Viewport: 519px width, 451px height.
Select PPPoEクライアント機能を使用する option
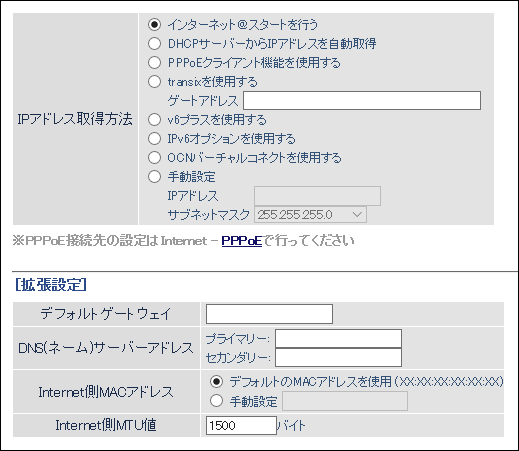(154, 63)
